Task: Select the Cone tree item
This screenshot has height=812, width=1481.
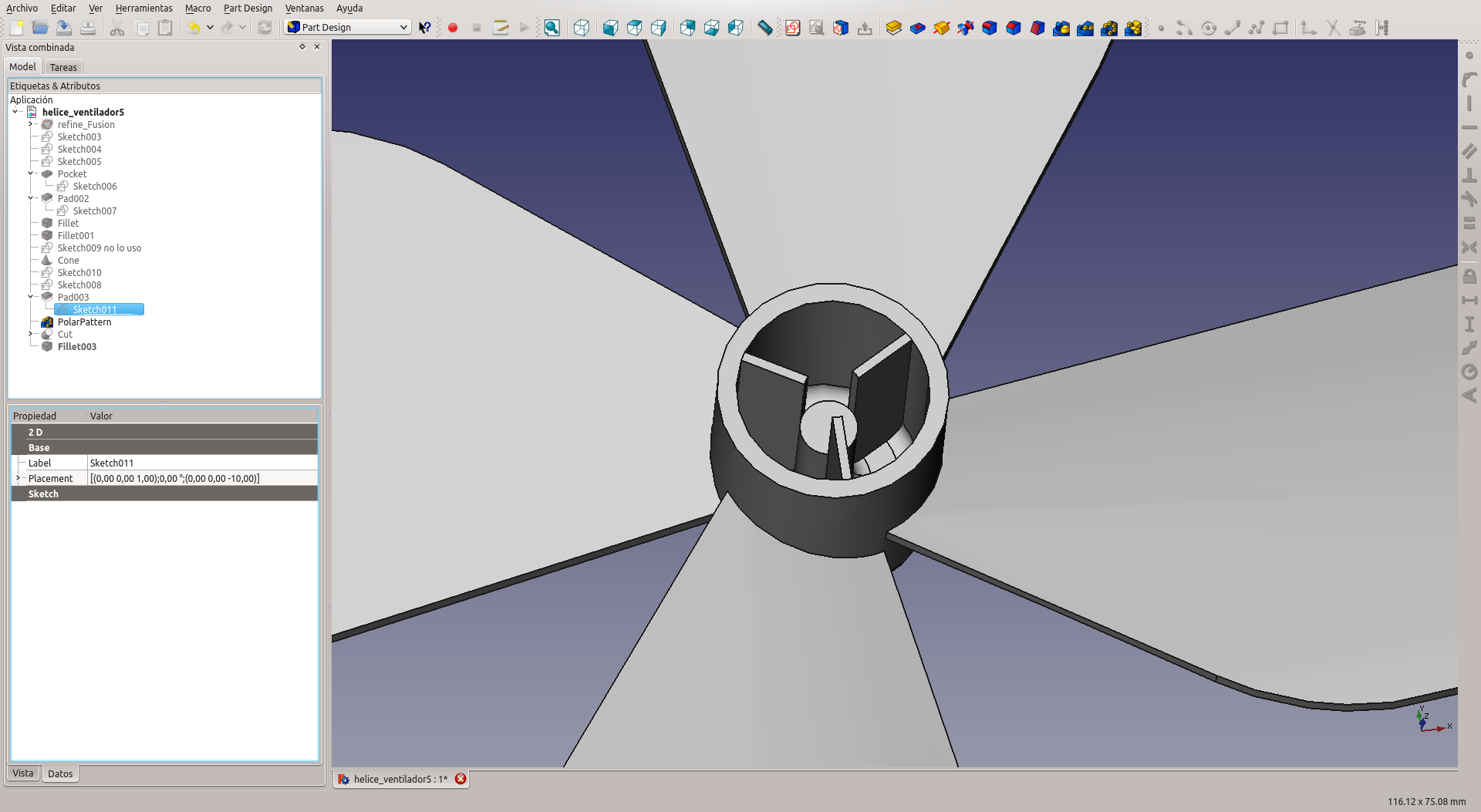Action: click(x=68, y=260)
